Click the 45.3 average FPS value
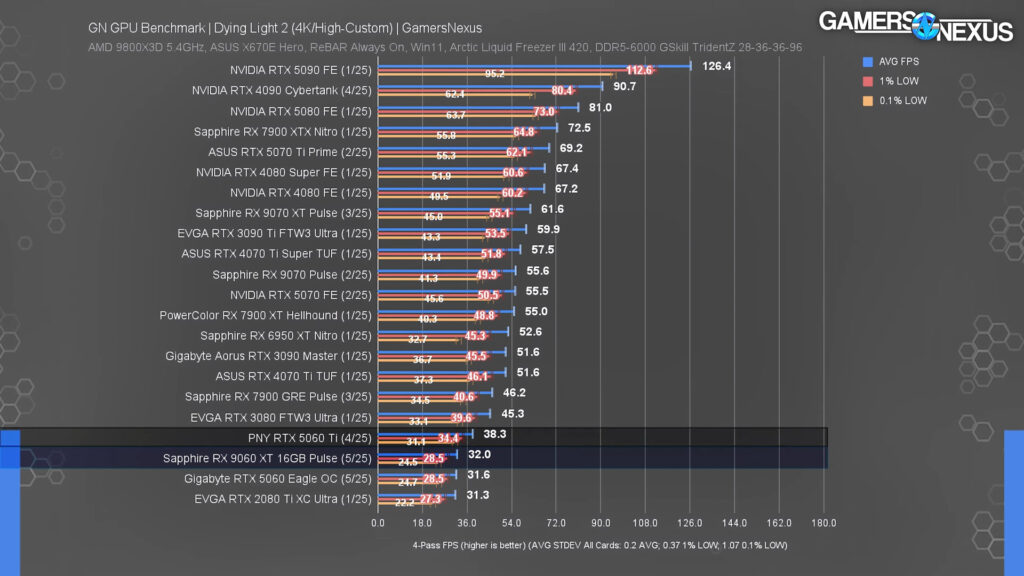Image resolution: width=1024 pixels, height=576 pixels. coord(513,413)
